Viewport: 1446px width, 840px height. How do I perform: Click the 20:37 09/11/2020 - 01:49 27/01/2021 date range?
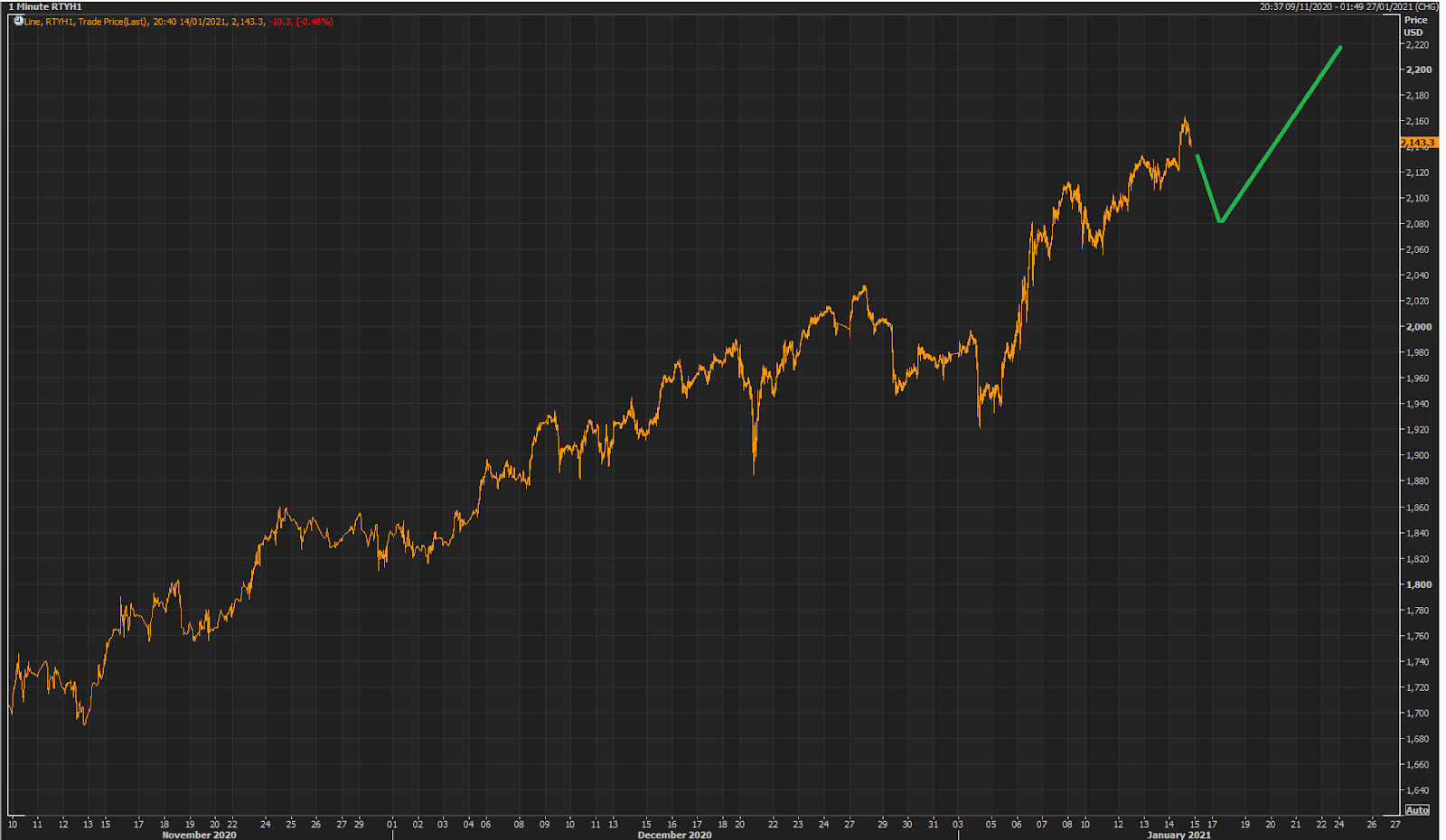click(x=1336, y=6)
